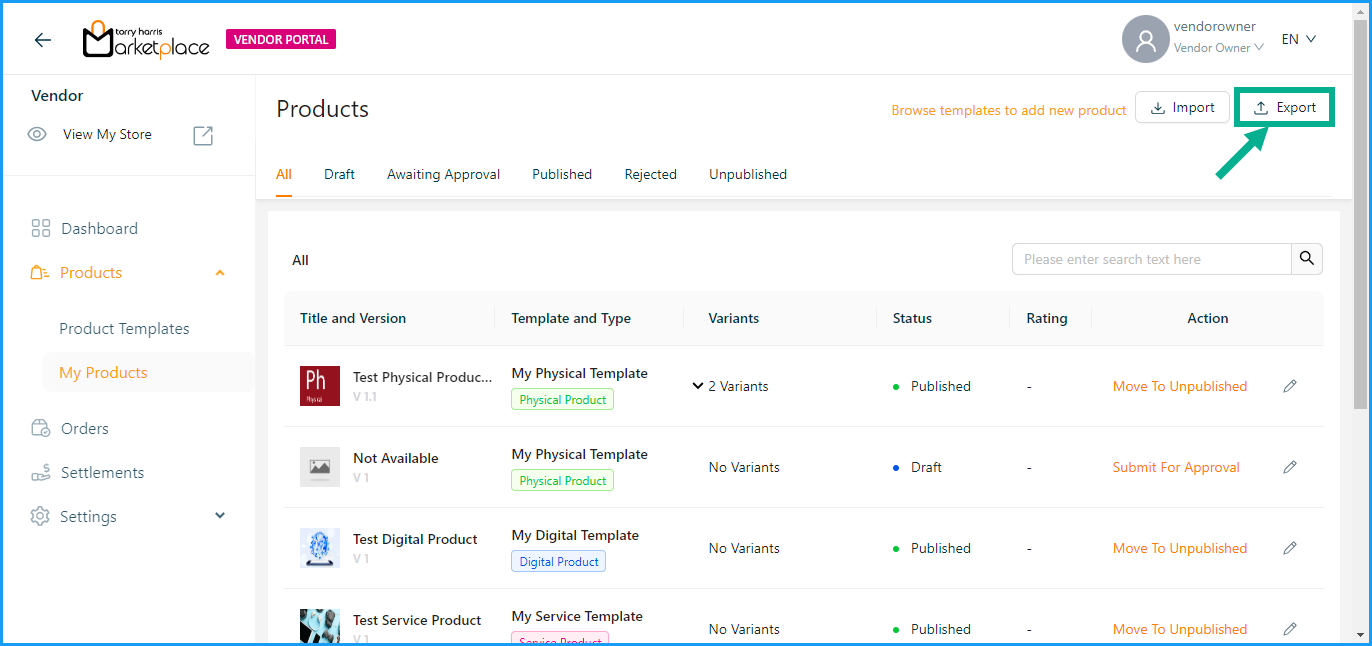Click the Test Digital Product thumbnail
Viewport: 1372px width, 646px height.
pyautogui.click(x=320, y=548)
